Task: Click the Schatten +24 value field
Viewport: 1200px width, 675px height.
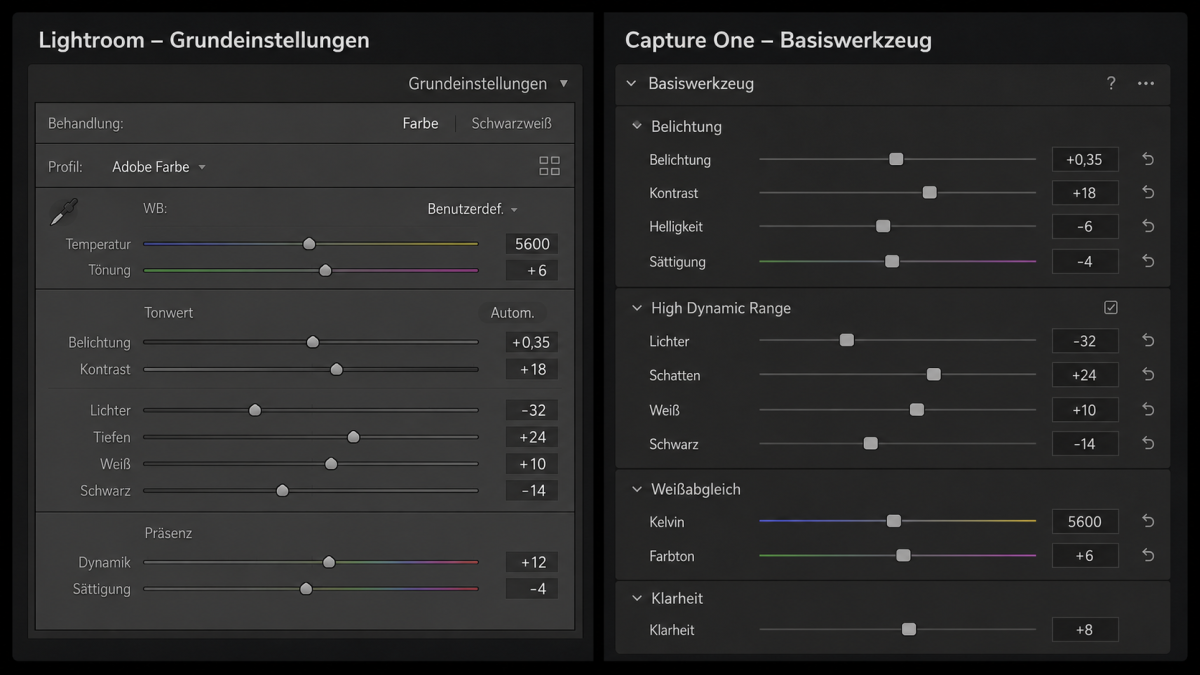Action: [1085, 375]
